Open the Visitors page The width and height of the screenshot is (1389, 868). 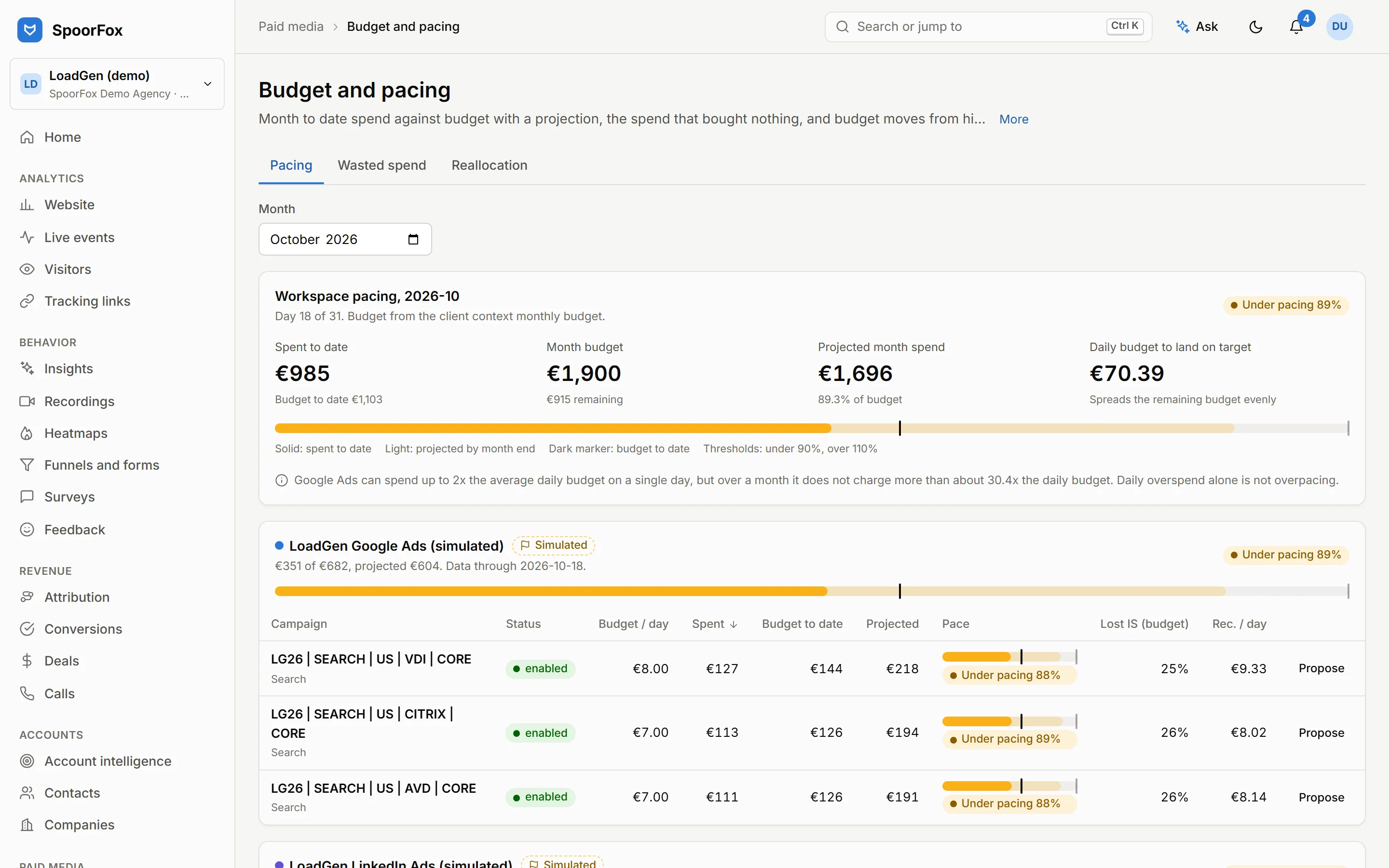pos(117,269)
